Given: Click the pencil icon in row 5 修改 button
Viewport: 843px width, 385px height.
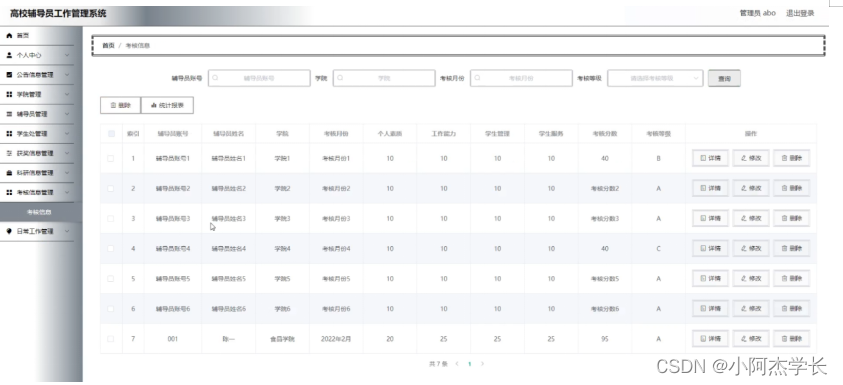Looking at the screenshot, I should point(744,279).
